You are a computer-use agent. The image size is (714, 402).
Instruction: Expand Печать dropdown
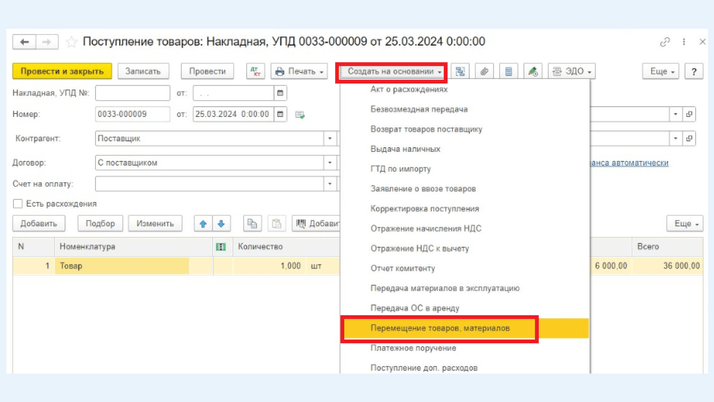point(299,71)
